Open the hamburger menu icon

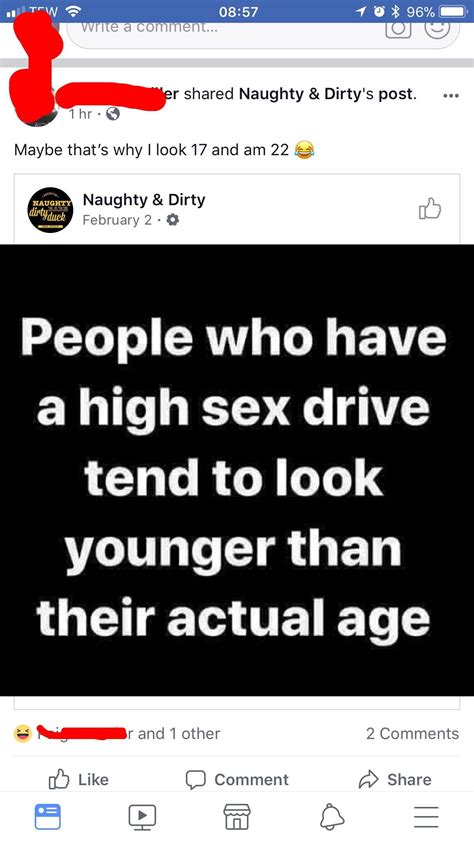click(x=426, y=817)
